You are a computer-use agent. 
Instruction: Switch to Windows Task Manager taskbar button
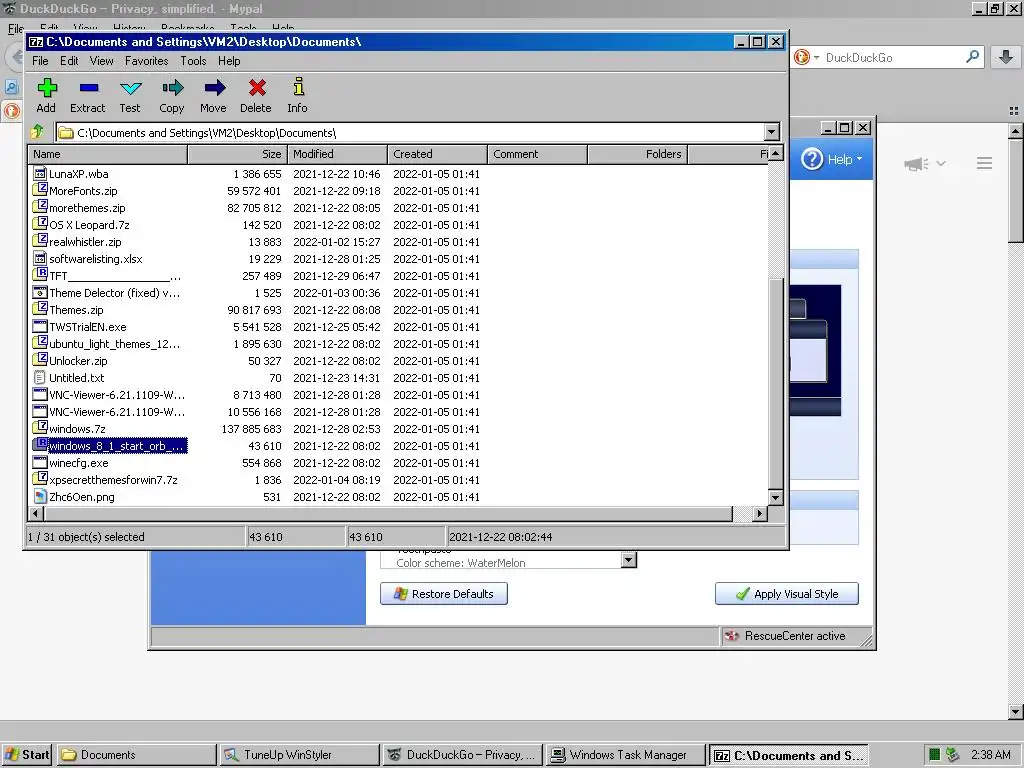coord(626,754)
